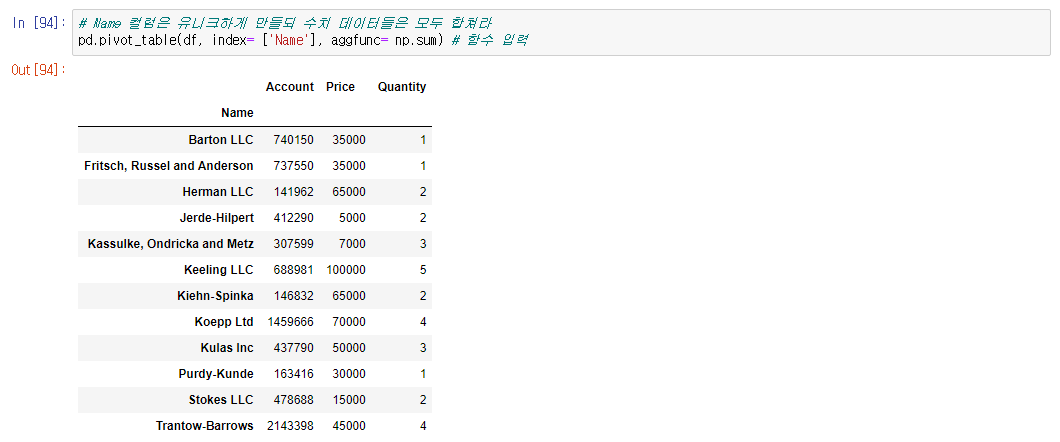The width and height of the screenshot is (1060, 442).
Task: Select the Keeling LLC row label
Action: [218, 270]
